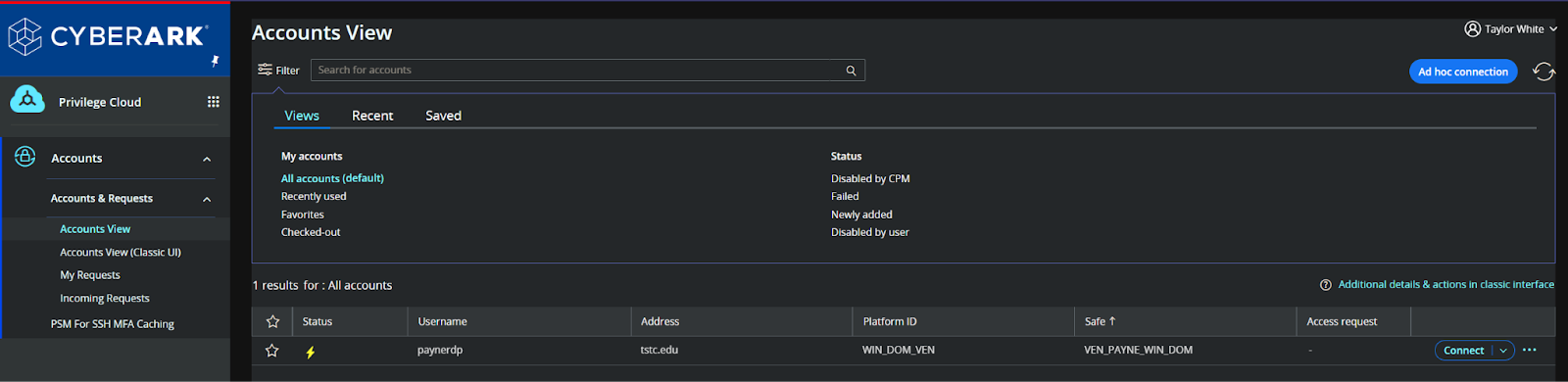Filter by Disabled by CPM status
The height and width of the screenshot is (382, 1568).
point(870,178)
